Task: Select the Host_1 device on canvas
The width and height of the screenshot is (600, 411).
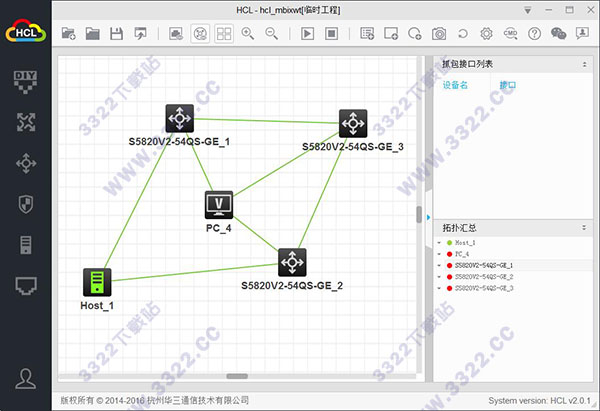Action: pyautogui.click(x=97, y=282)
